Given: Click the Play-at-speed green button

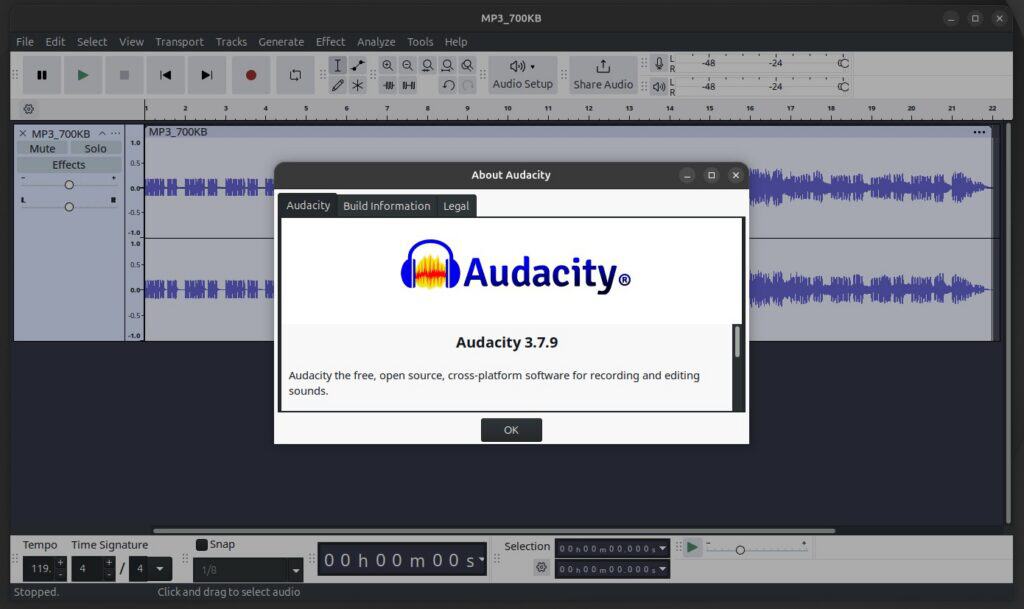Looking at the screenshot, I should click(x=692, y=547).
